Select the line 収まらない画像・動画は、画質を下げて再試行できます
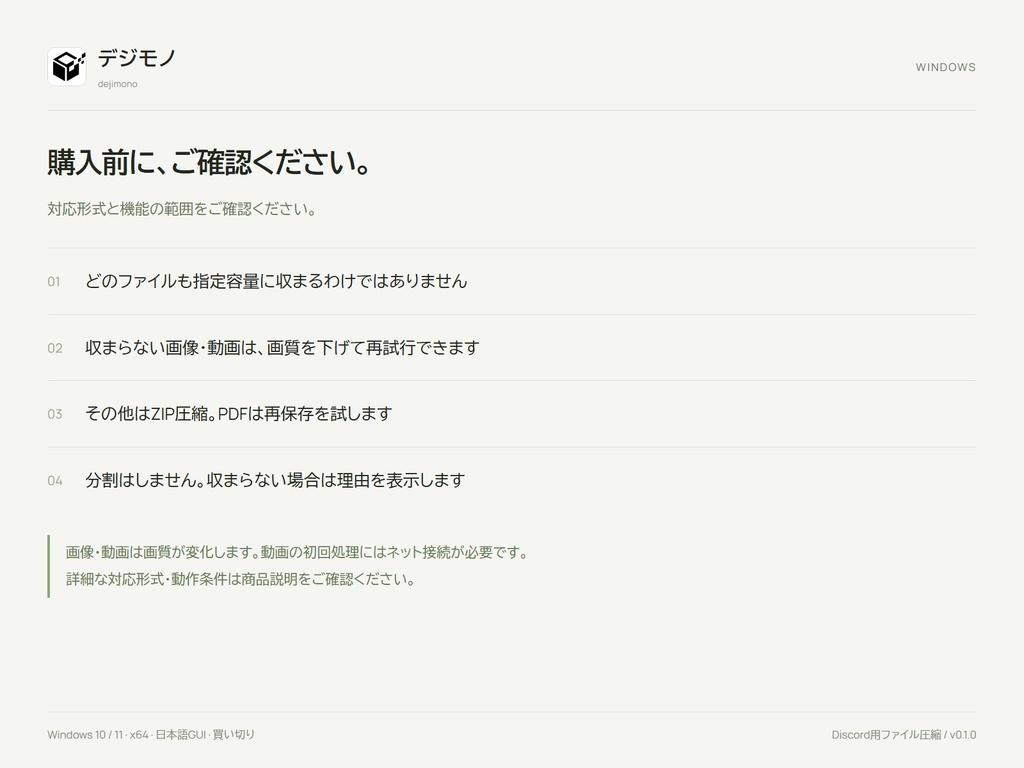 click(x=282, y=348)
